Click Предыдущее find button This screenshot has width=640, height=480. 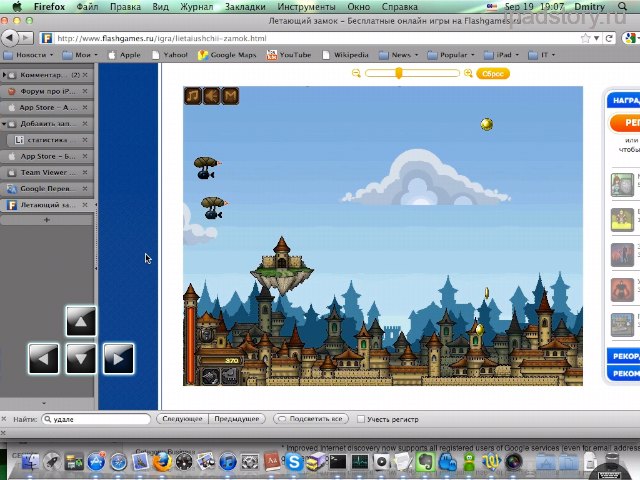point(237,419)
